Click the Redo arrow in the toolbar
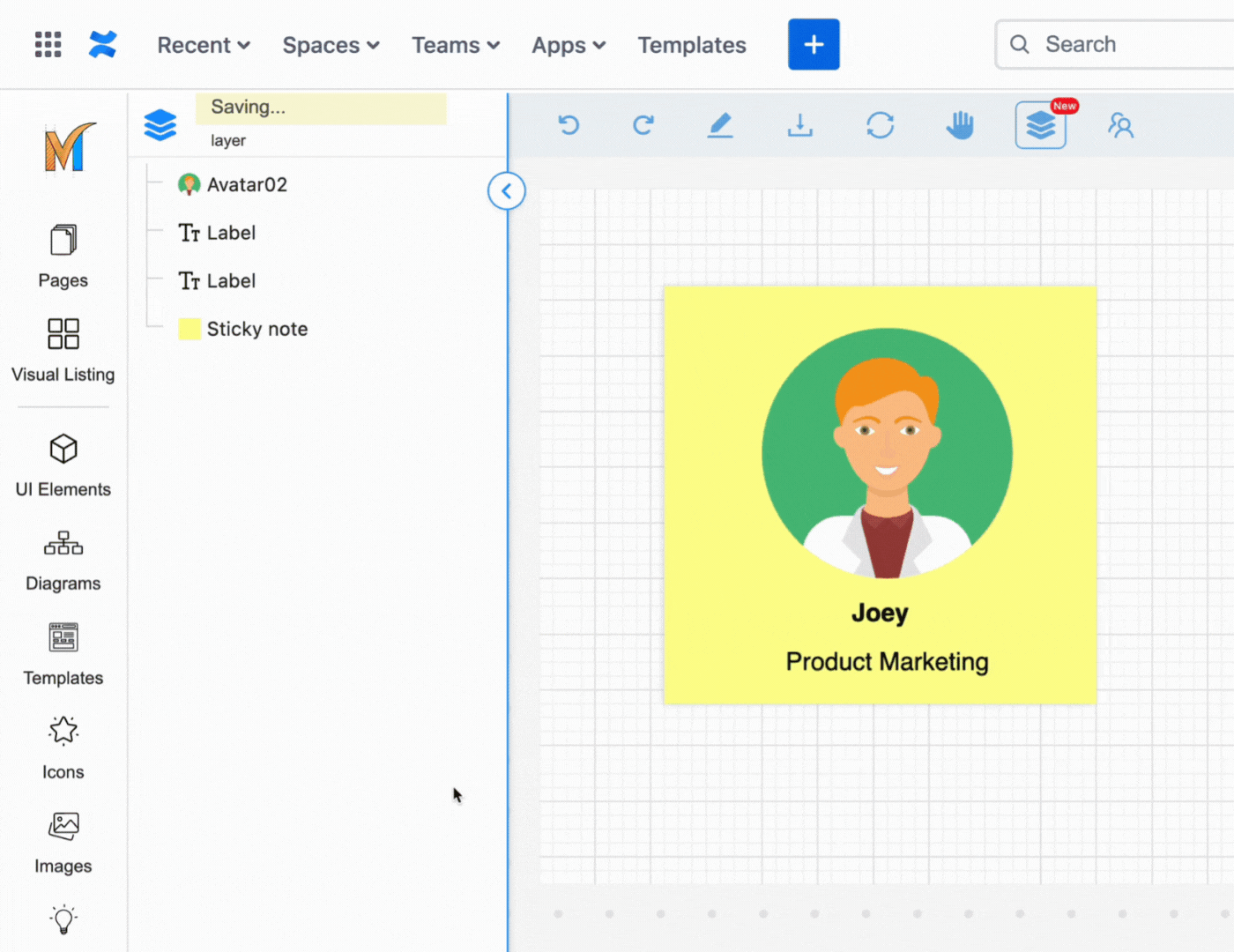 click(643, 125)
